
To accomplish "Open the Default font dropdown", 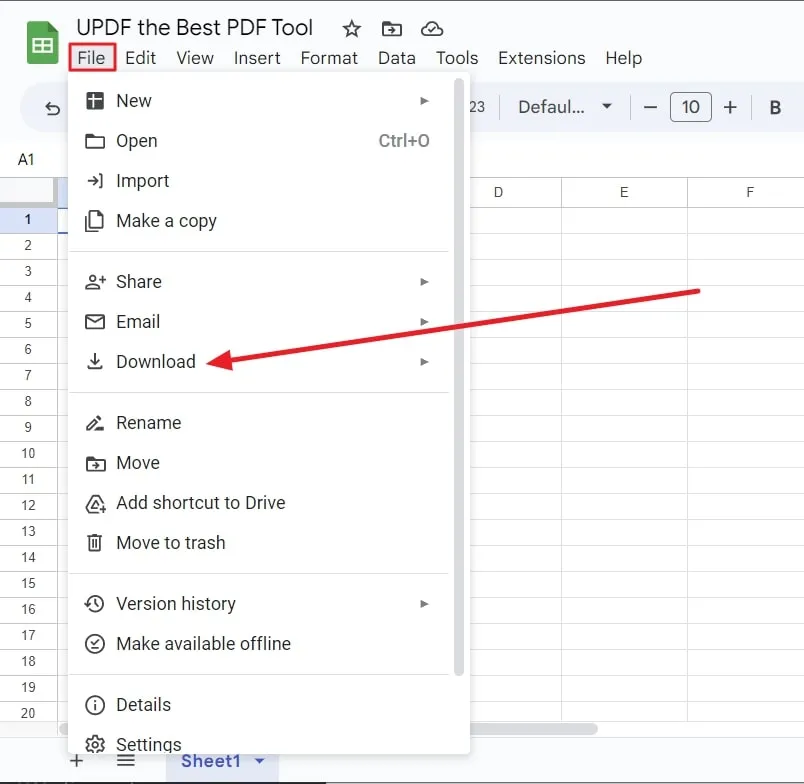I will 565,107.
